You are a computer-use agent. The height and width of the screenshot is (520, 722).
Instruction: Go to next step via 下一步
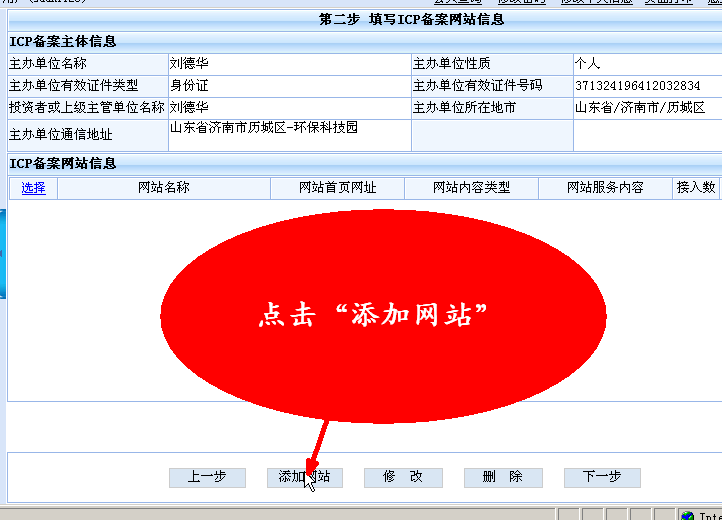coord(601,477)
